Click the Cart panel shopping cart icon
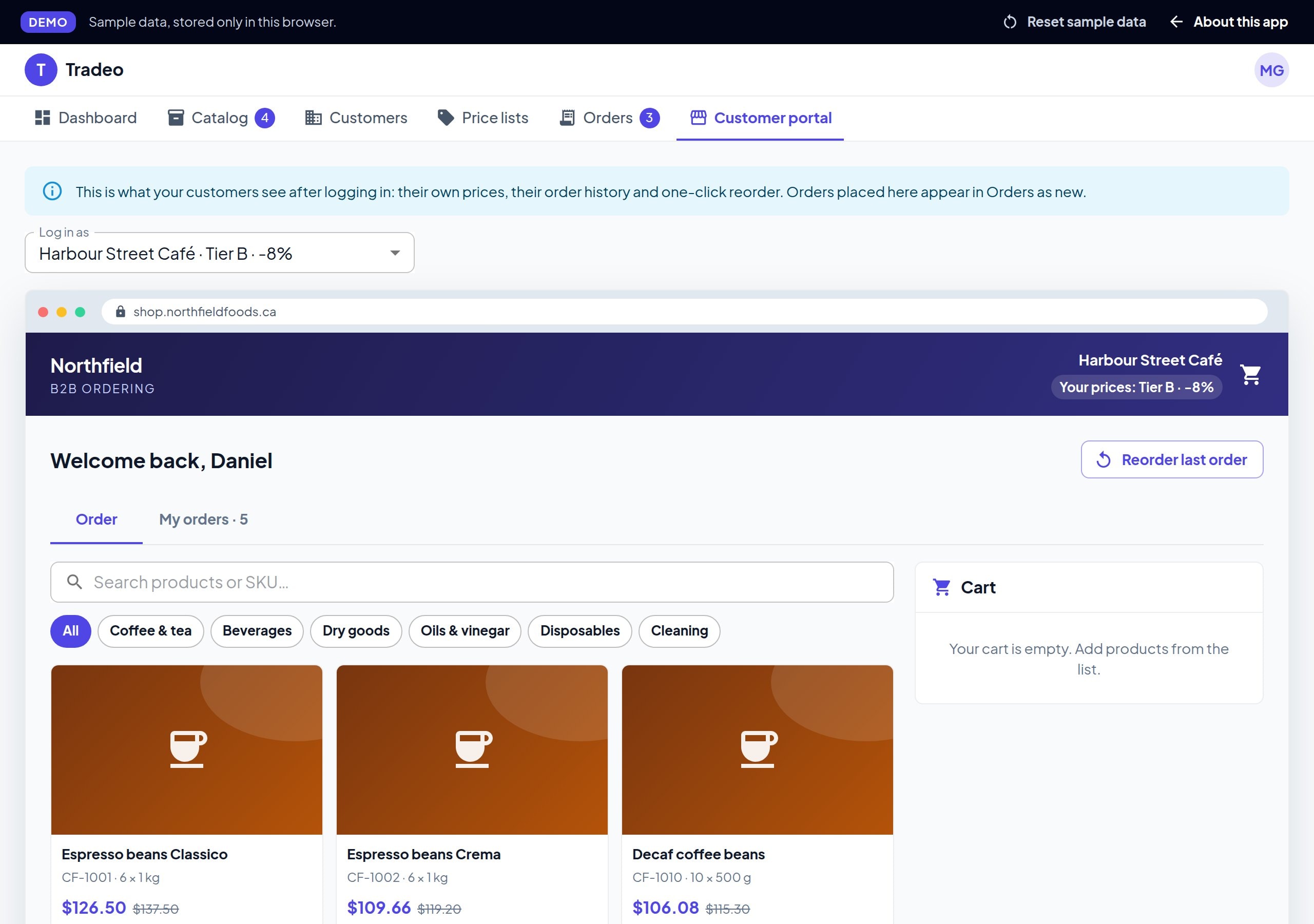This screenshot has height=924, width=1314. pos(941,587)
